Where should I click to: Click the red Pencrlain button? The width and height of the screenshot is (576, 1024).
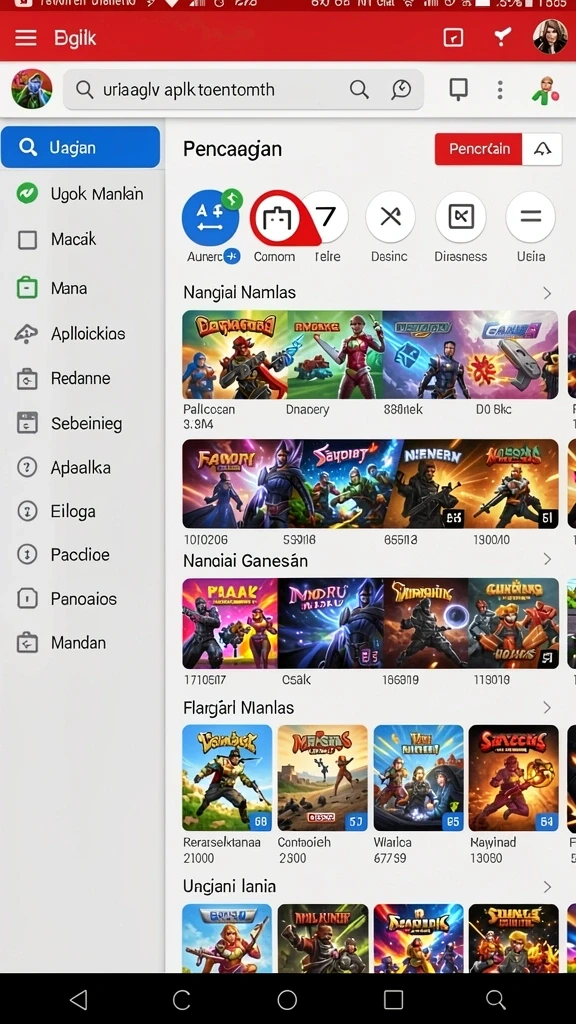point(479,149)
